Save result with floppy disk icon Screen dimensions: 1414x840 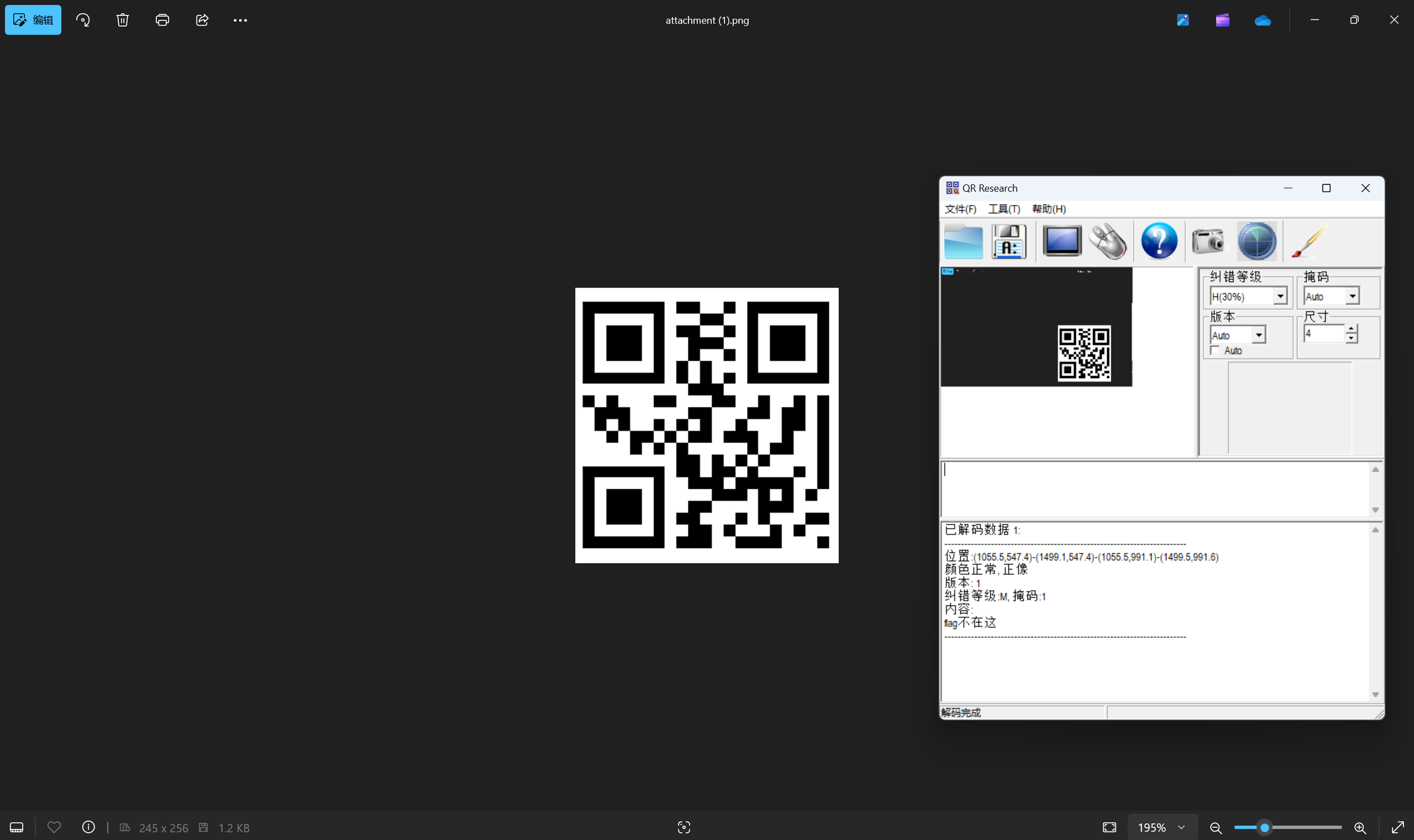pos(1009,242)
